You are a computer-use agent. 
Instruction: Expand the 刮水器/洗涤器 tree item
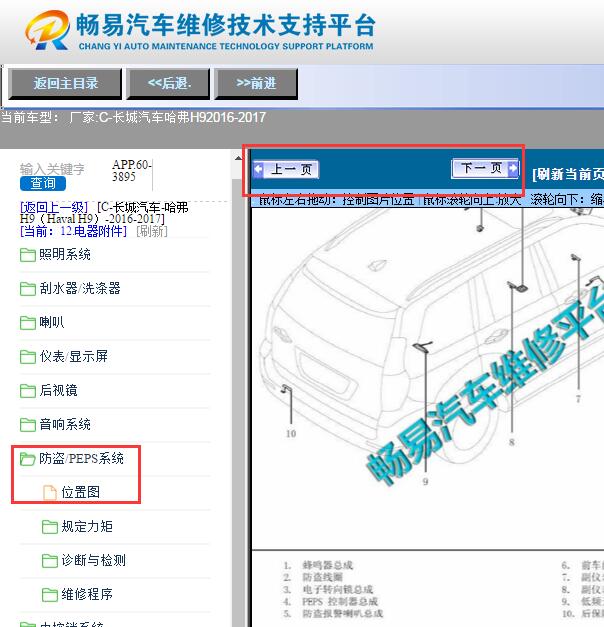80,289
